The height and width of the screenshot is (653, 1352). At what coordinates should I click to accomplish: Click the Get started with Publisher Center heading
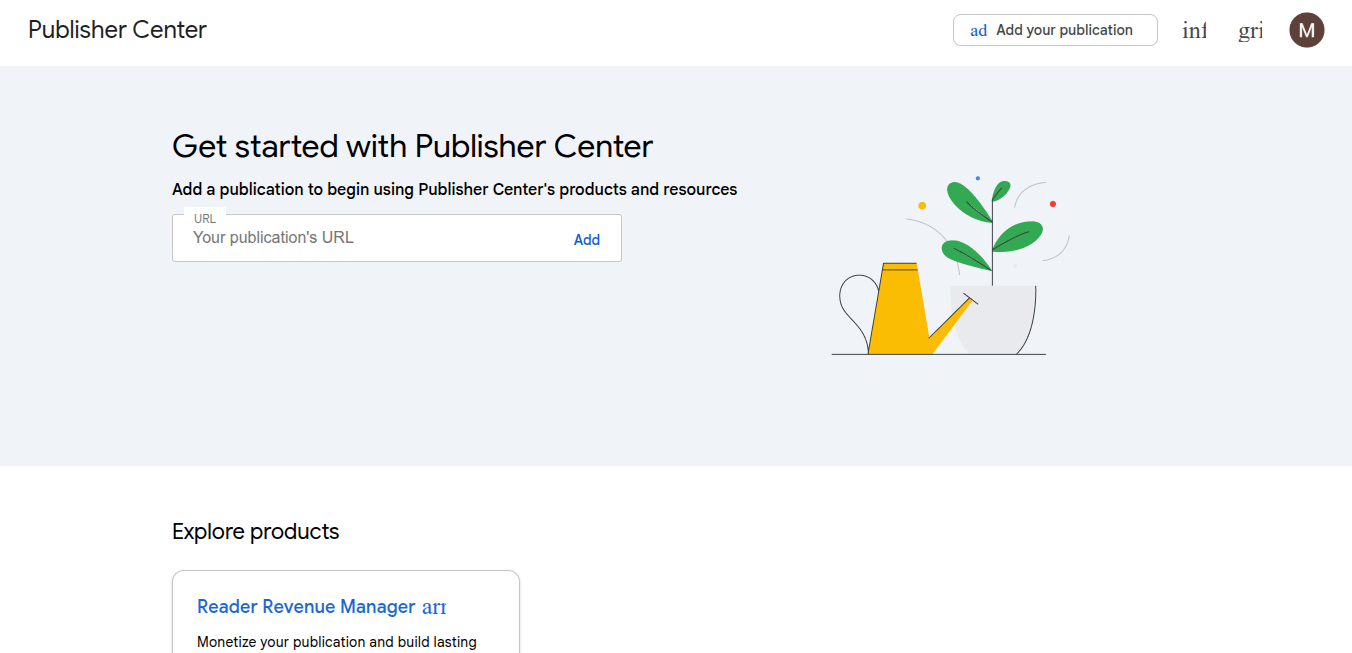(412, 146)
